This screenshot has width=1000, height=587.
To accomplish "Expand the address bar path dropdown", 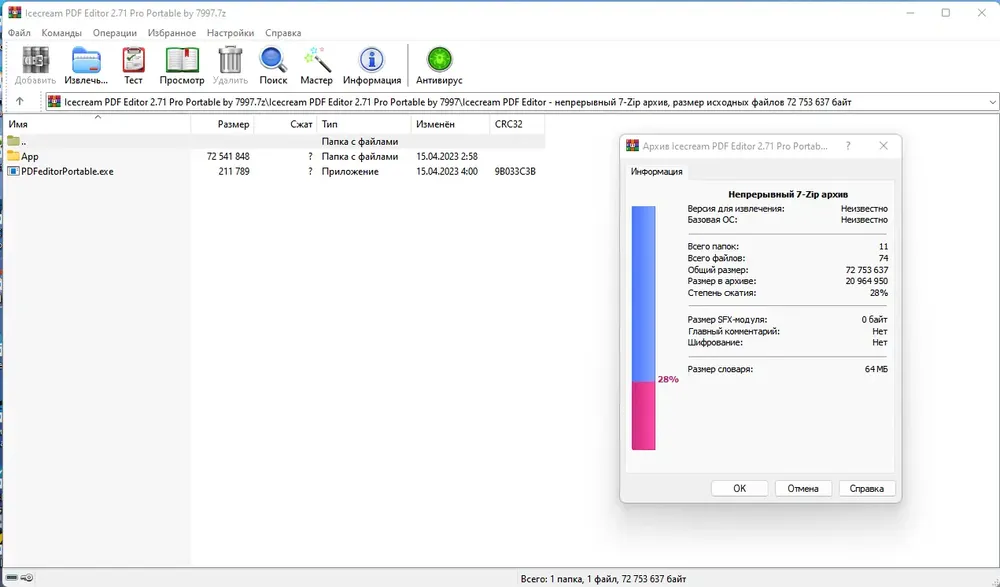I will [992, 102].
